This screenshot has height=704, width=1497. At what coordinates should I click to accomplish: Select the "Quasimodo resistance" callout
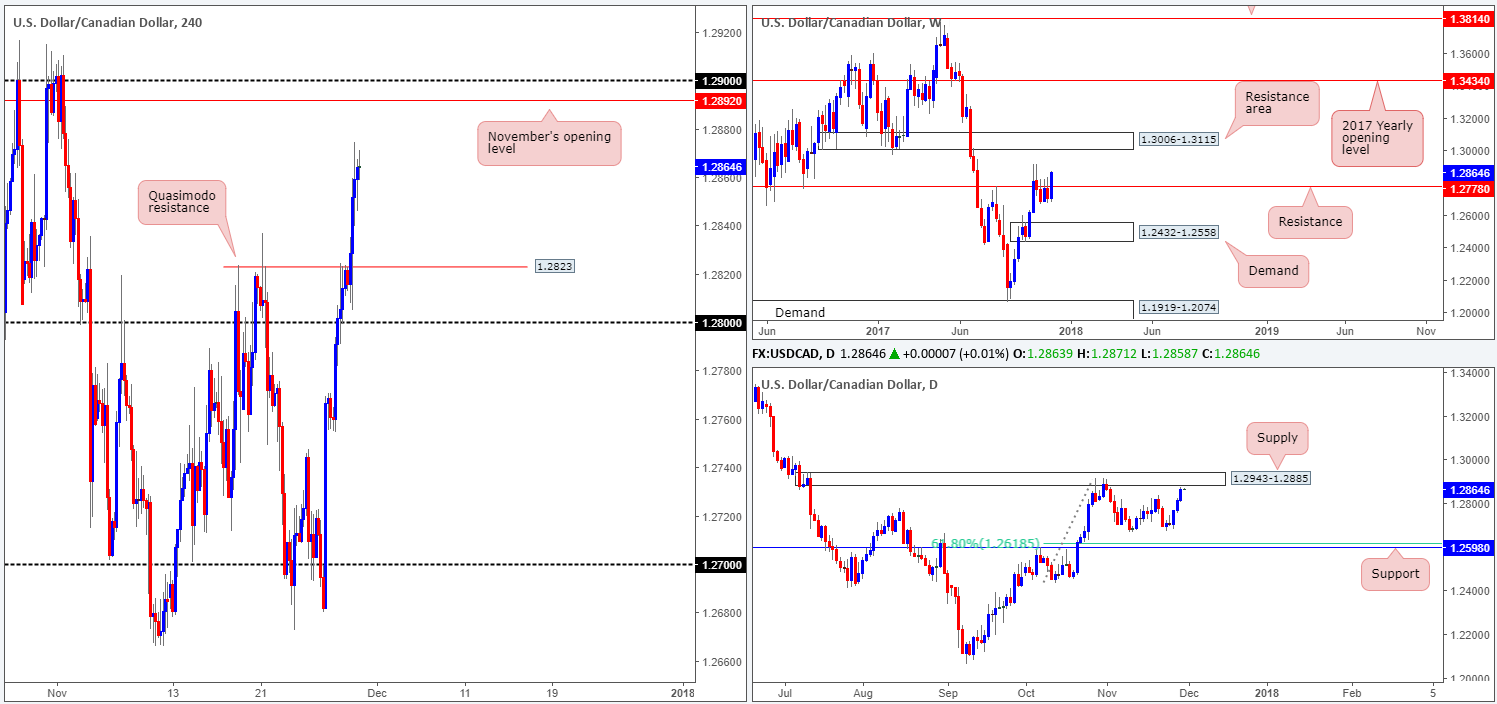[x=183, y=200]
